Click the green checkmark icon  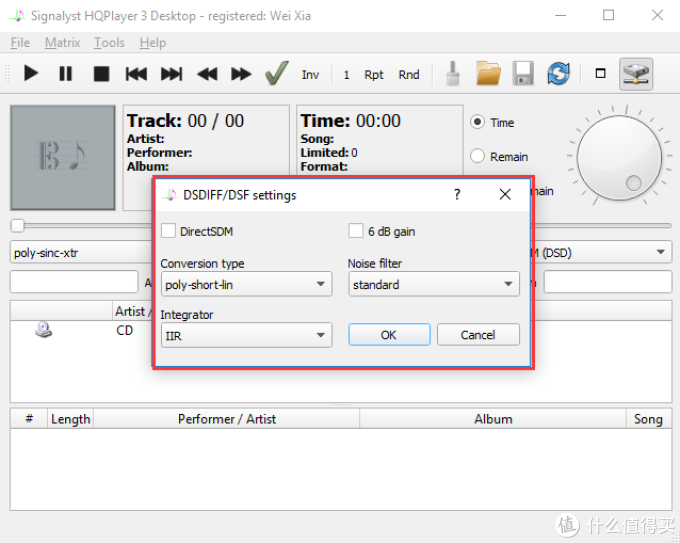point(277,73)
